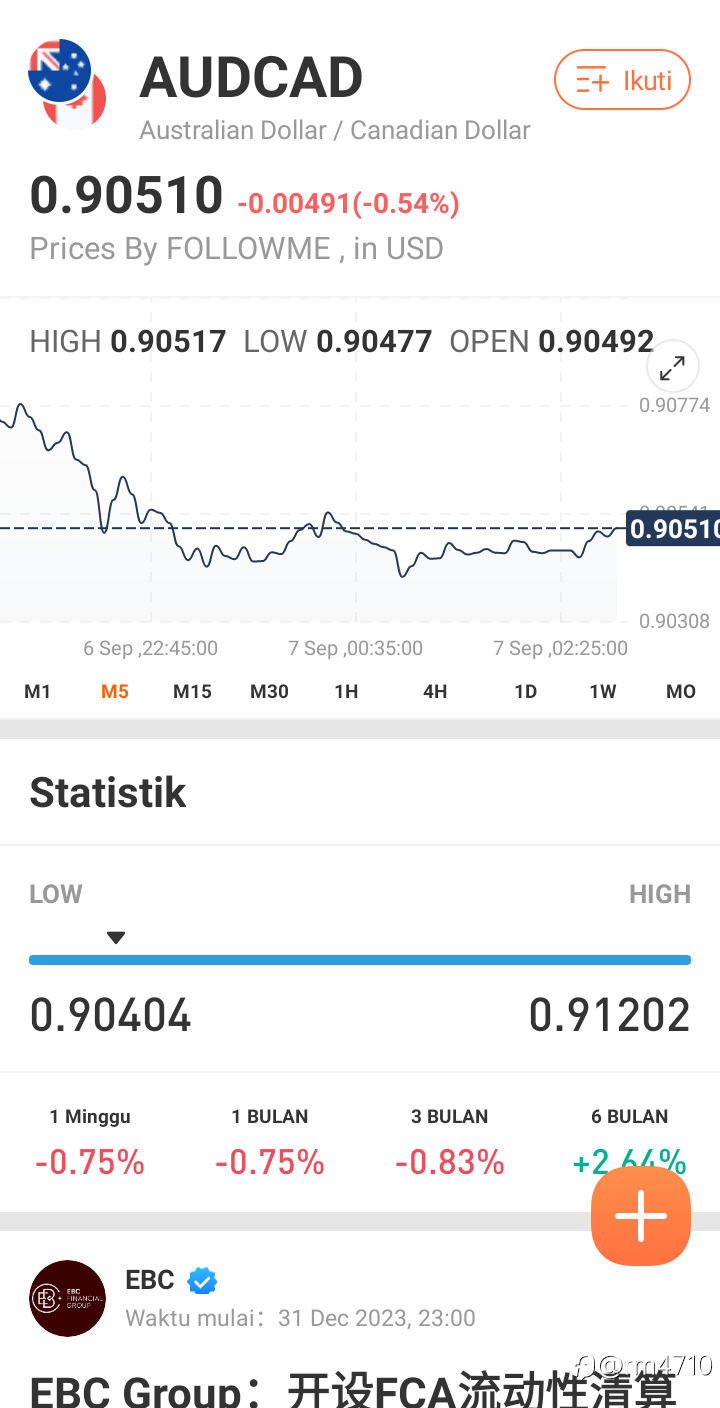Select the M5 timeframe
This screenshot has width=720, height=1408.
(x=115, y=691)
